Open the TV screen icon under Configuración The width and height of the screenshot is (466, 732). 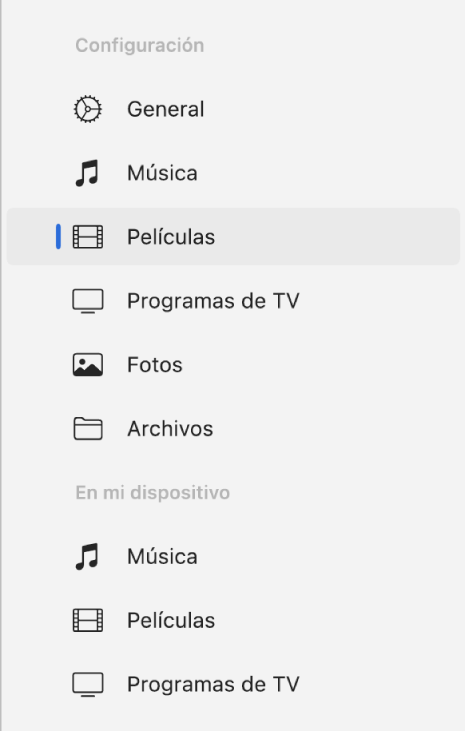pos(87,301)
